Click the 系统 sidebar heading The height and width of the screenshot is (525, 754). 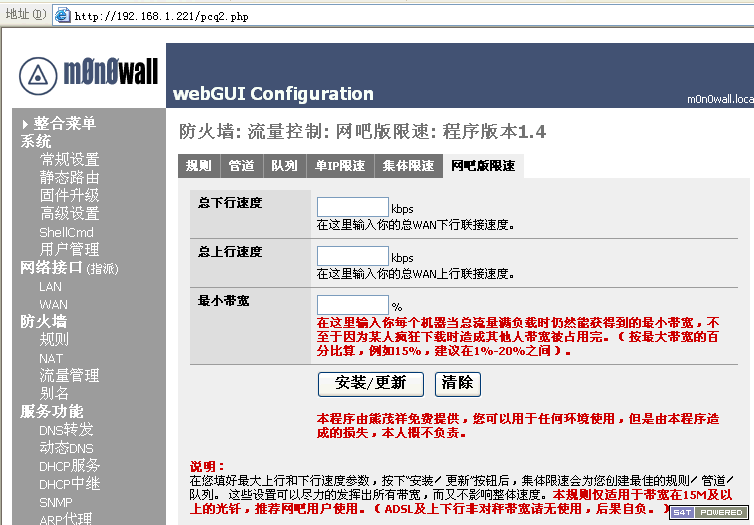[36, 141]
